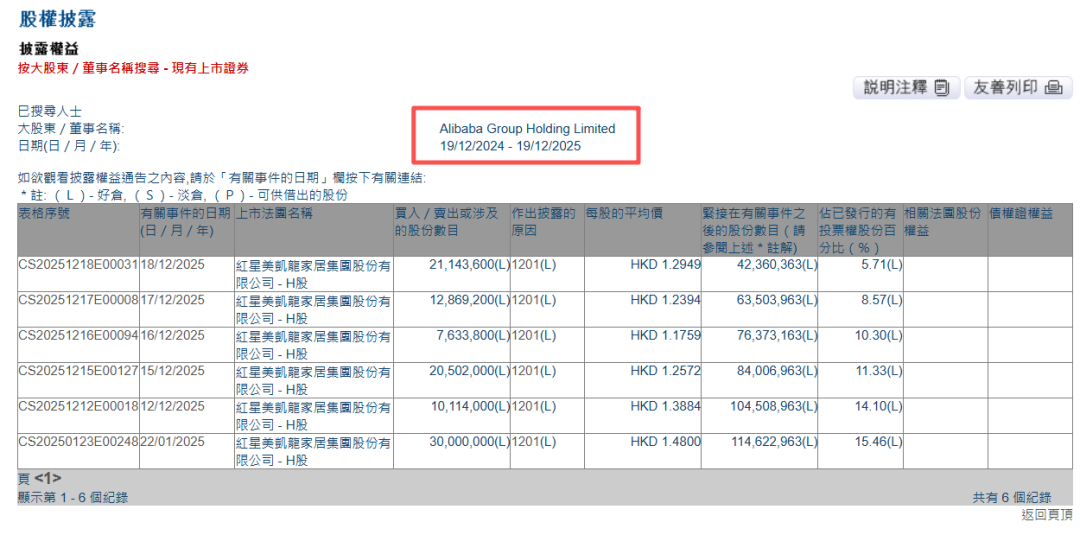Open event date 16/12/2025 link

pyautogui.click(x=172, y=336)
